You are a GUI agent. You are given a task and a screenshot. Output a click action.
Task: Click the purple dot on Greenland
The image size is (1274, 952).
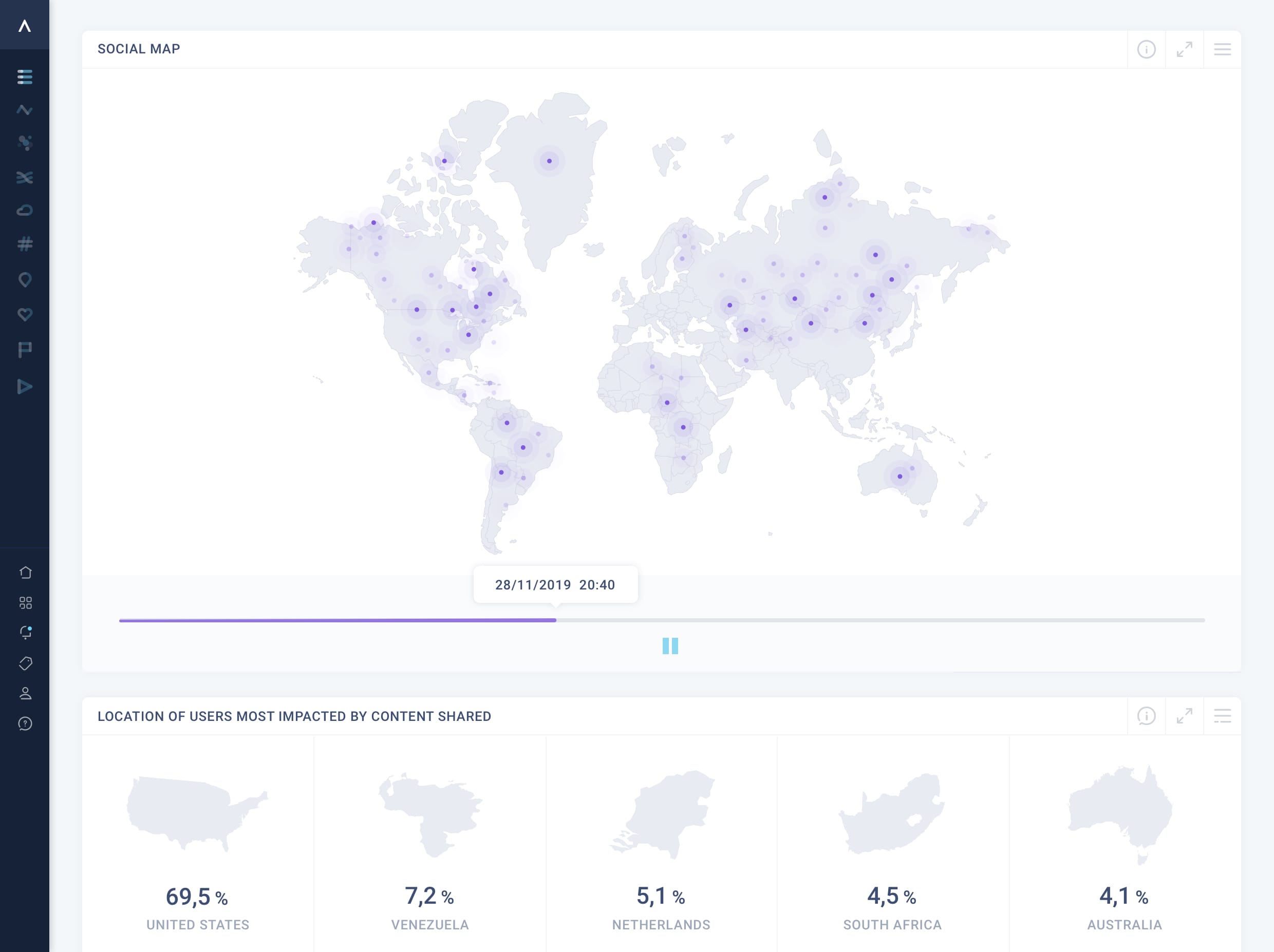[x=549, y=161]
